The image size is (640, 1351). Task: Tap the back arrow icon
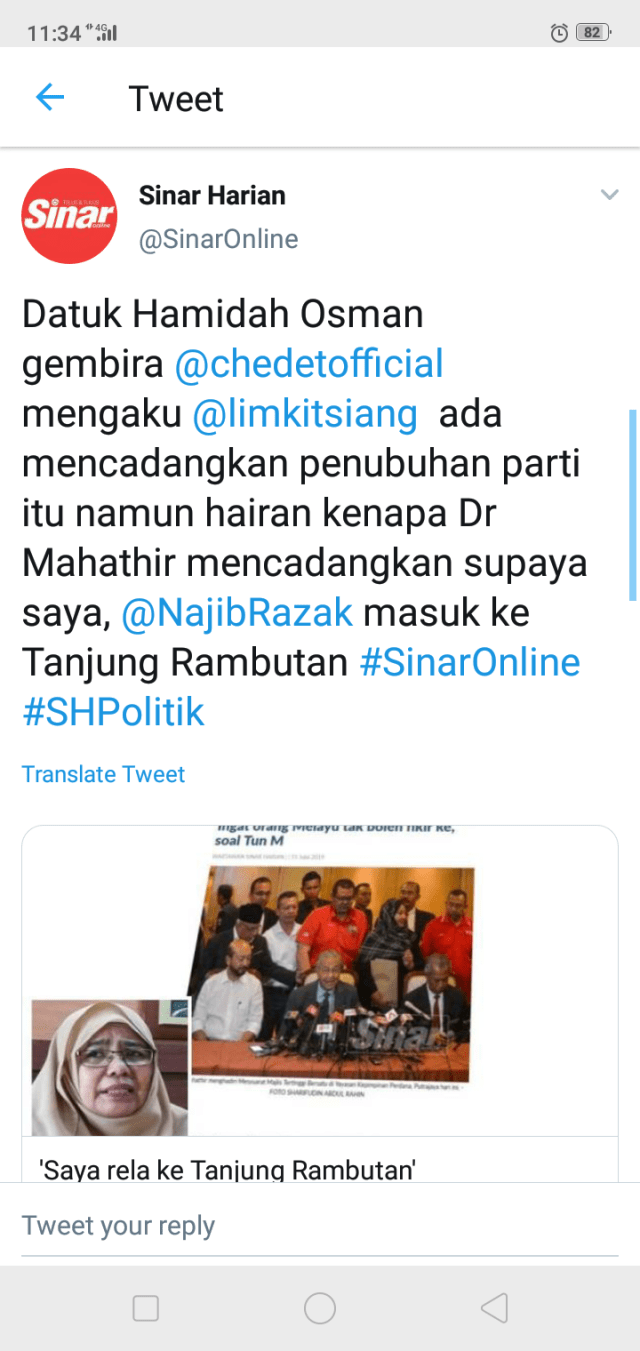[x=49, y=97]
